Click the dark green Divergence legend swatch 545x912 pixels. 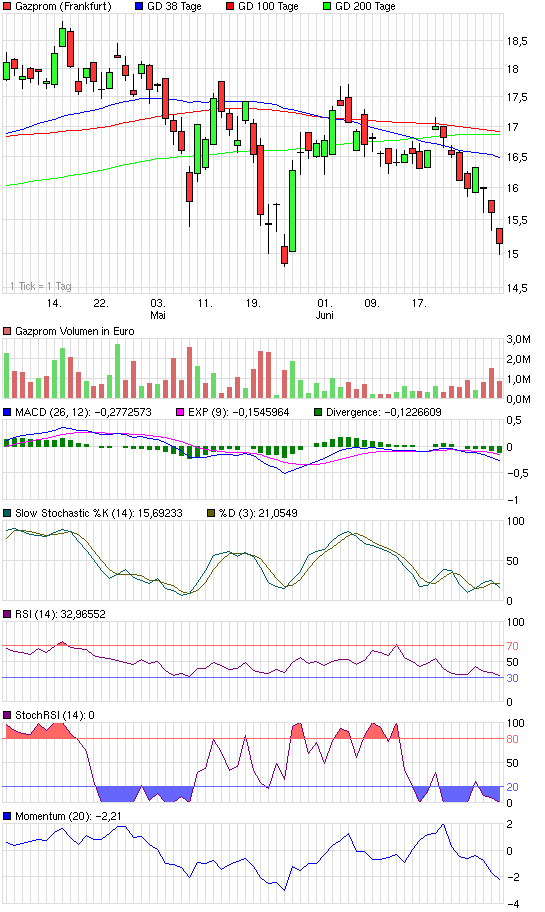(318, 412)
